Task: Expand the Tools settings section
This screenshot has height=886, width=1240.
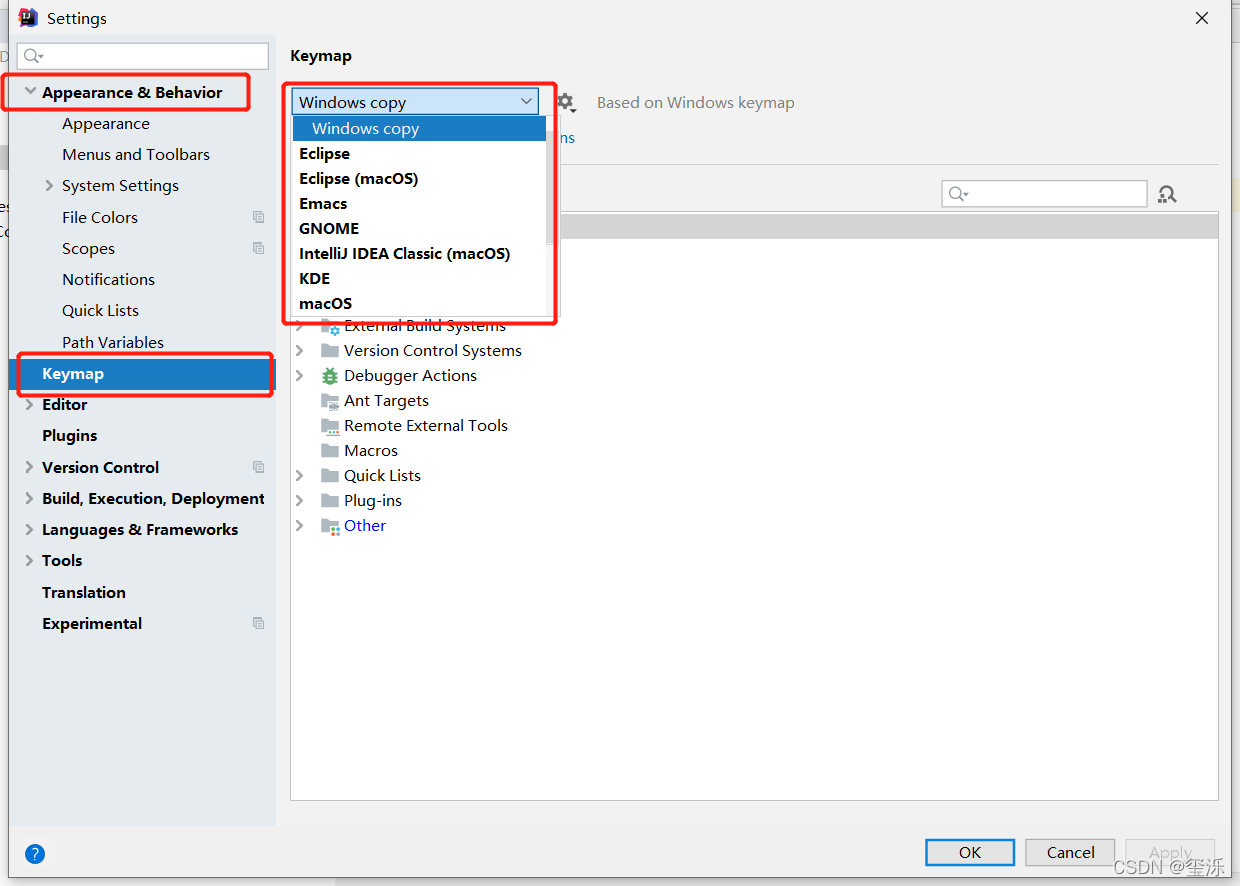Action: tap(30, 561)
